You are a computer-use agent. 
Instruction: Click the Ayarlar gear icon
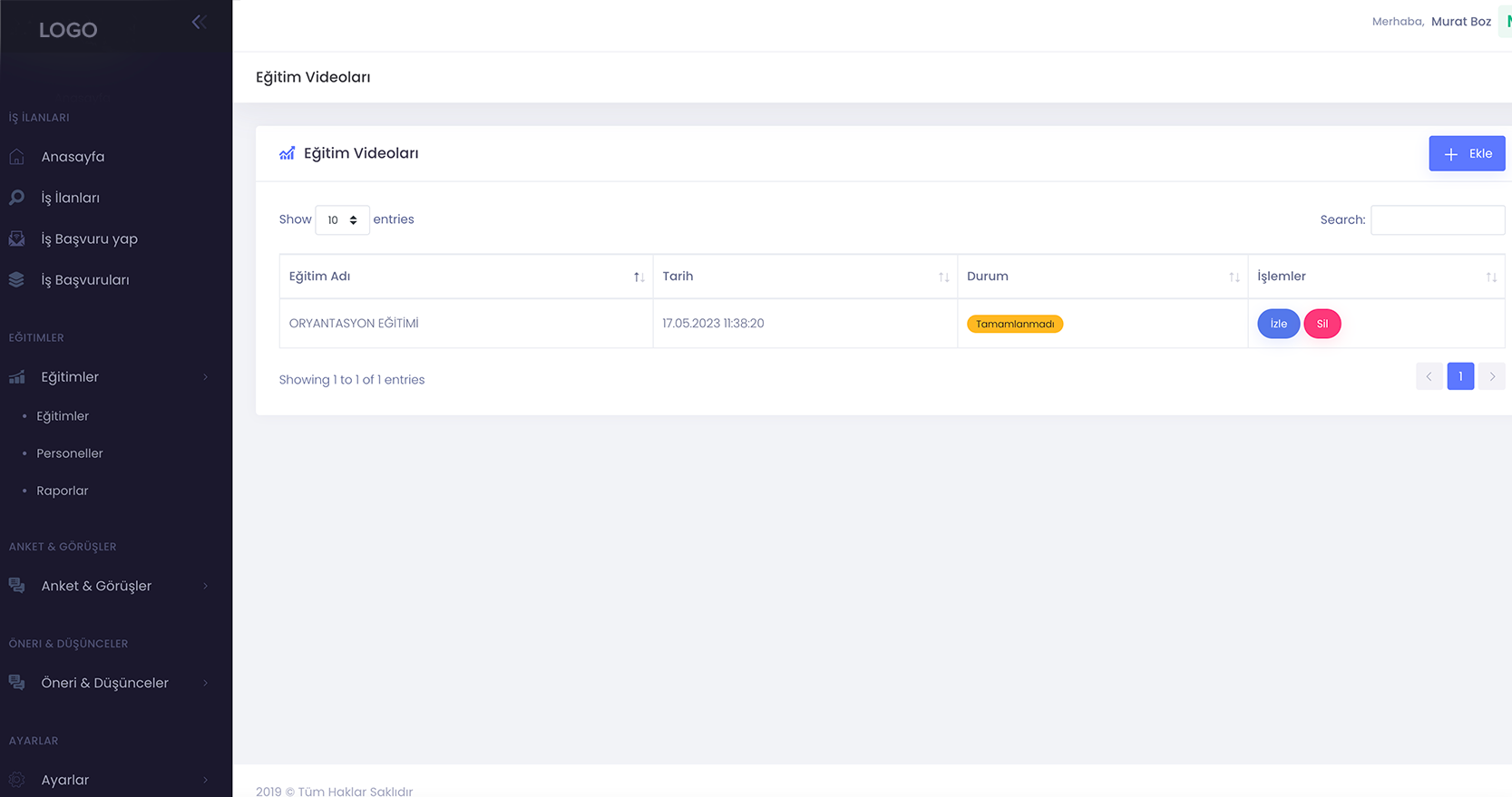point(16,780)
